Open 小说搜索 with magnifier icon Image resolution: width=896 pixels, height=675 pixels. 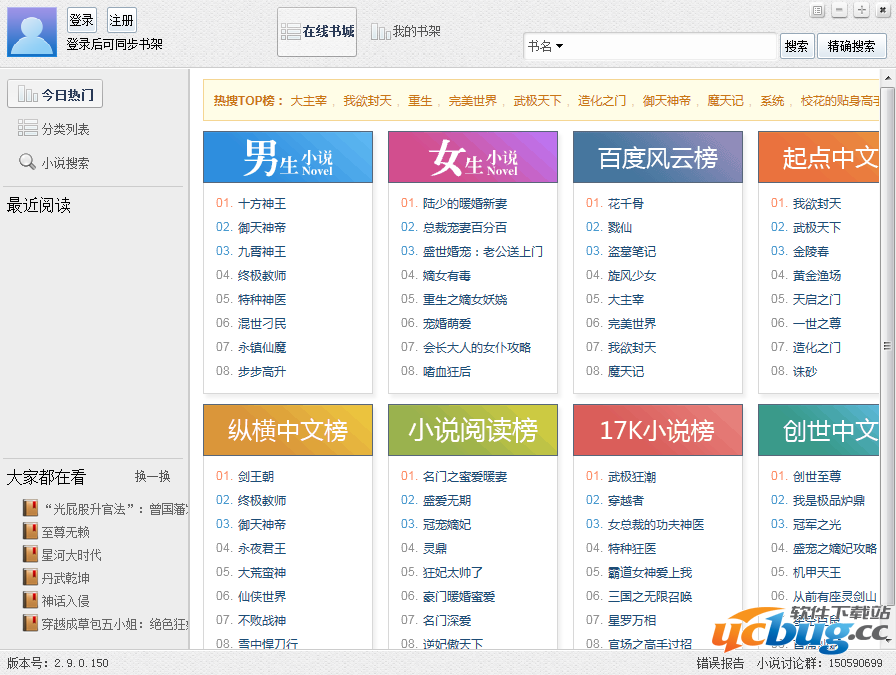[54, 163]
